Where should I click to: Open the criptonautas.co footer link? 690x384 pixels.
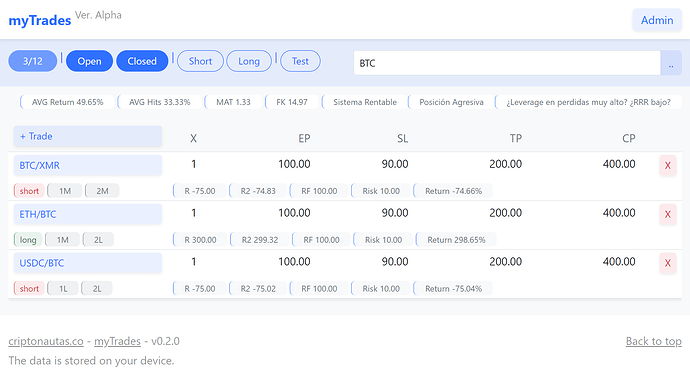click(46, 341)
